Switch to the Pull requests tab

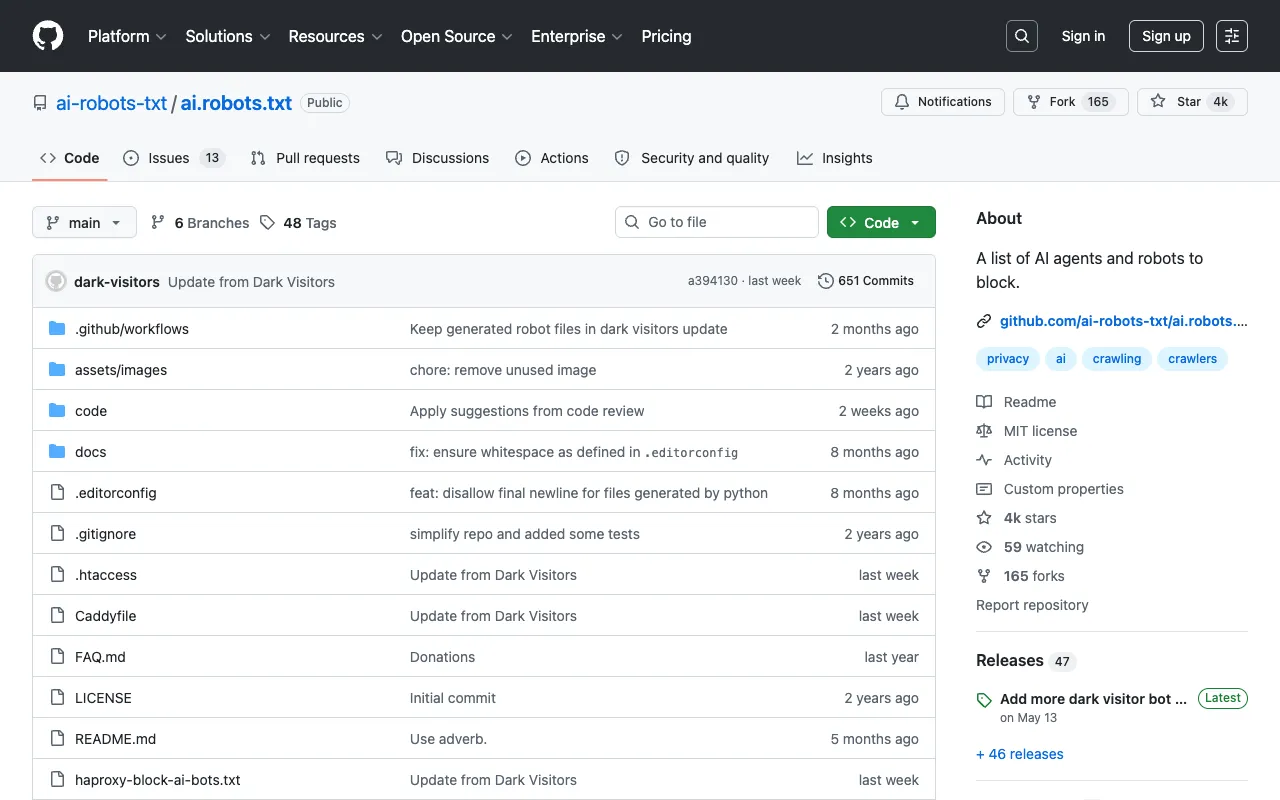pyautogui.click(x=305, y=158)
